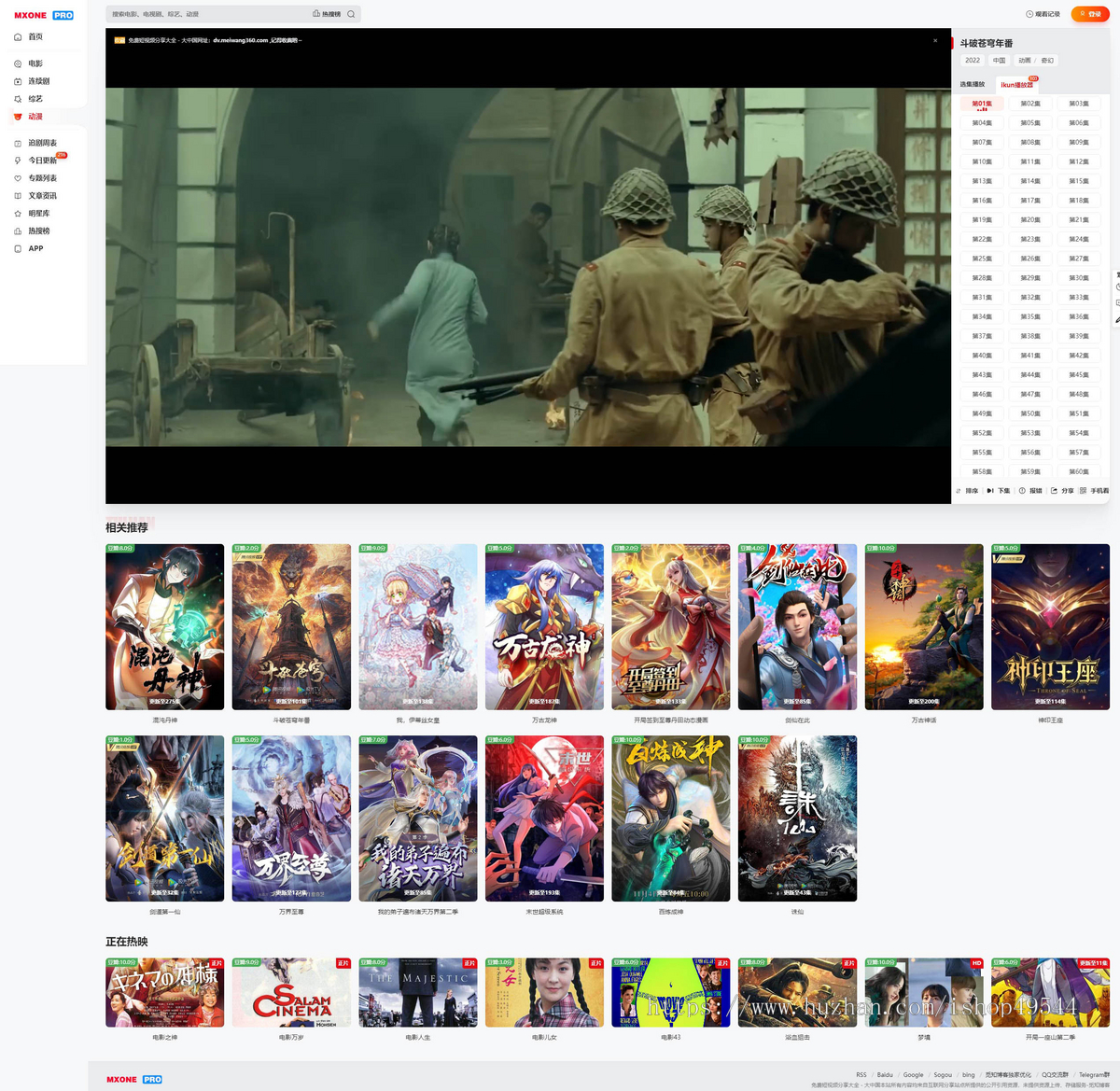Image resolution: width=1120 pixels, height=1091 pixels.
Task: Open the 剑仙在此 poster
Action: tap(797, 627)
